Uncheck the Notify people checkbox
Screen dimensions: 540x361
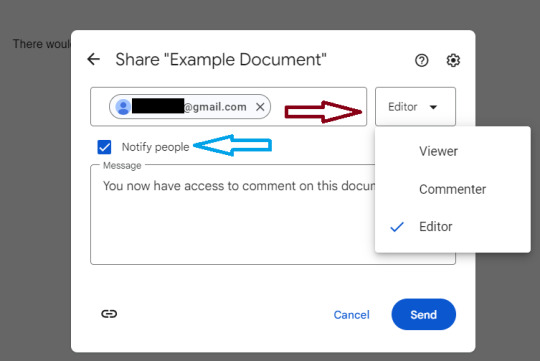coord(104,147)
